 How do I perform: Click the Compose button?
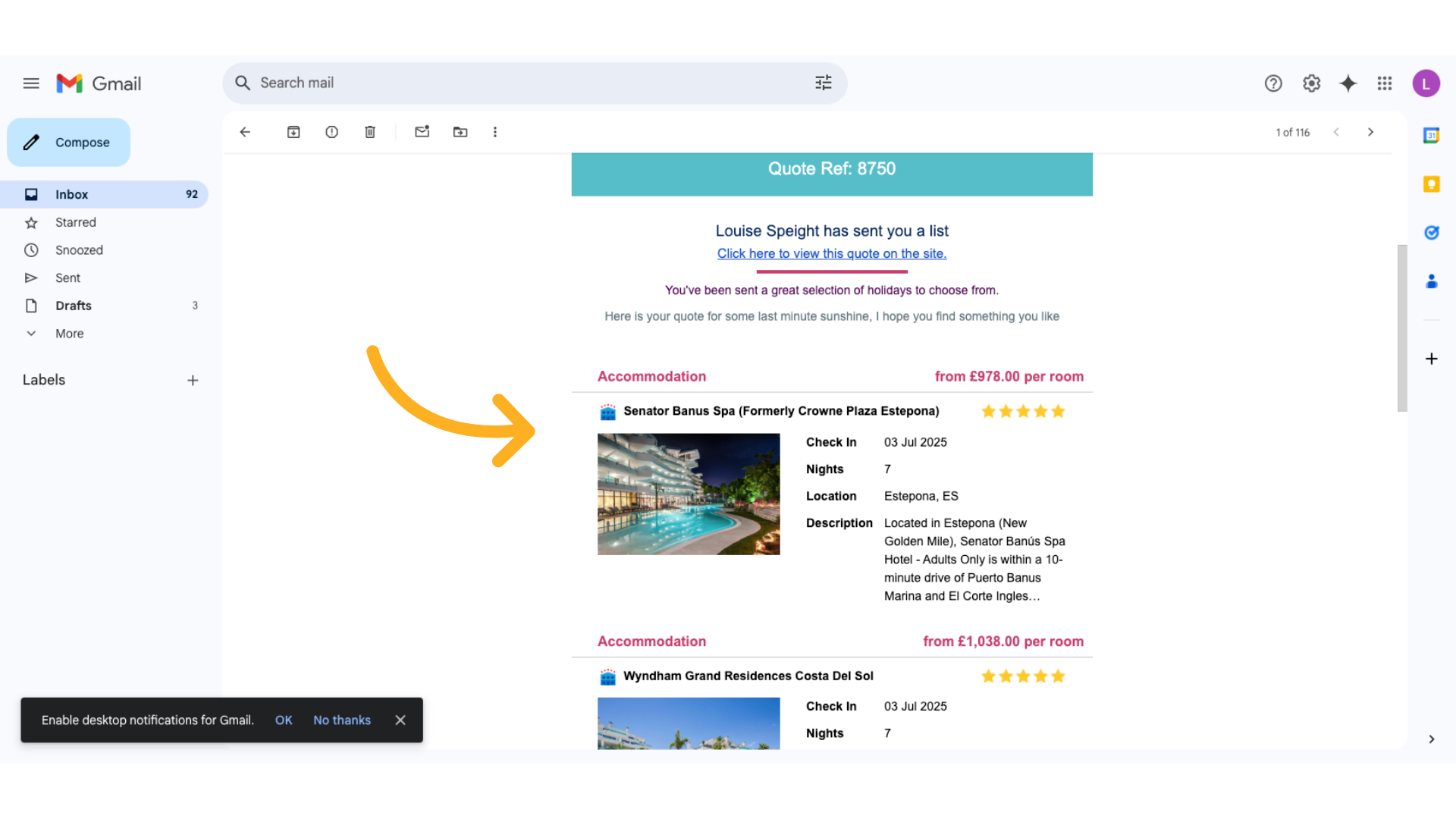click(69, 143)
